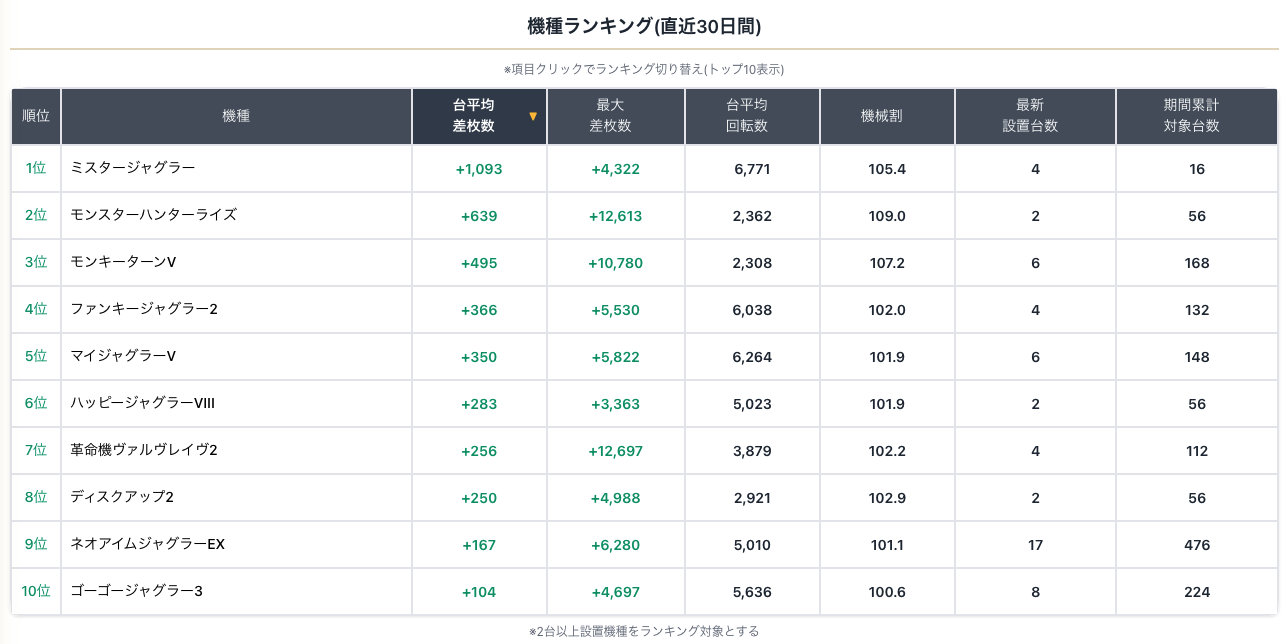This screenshot has width=1287, height=644.
Task: Open モンスターハンターライズ machine entry
Action: 154,215
